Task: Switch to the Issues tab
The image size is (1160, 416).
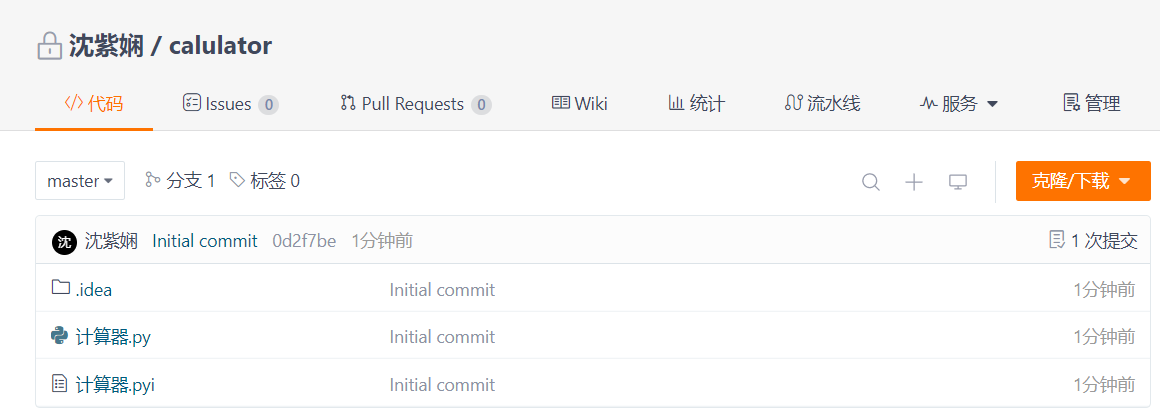Action: (x=230, y=104)
